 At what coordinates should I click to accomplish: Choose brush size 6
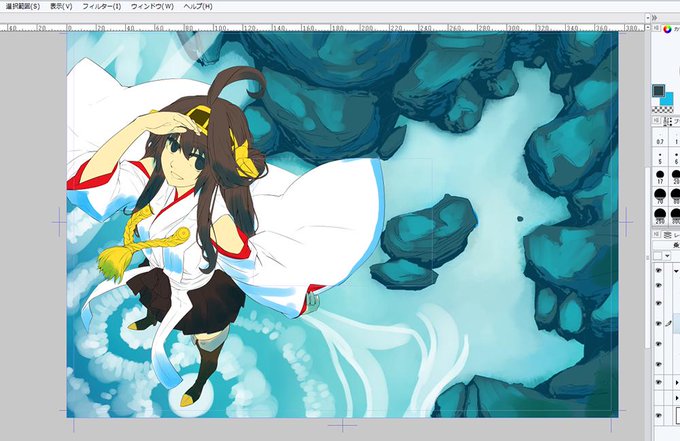pos(675,157)
